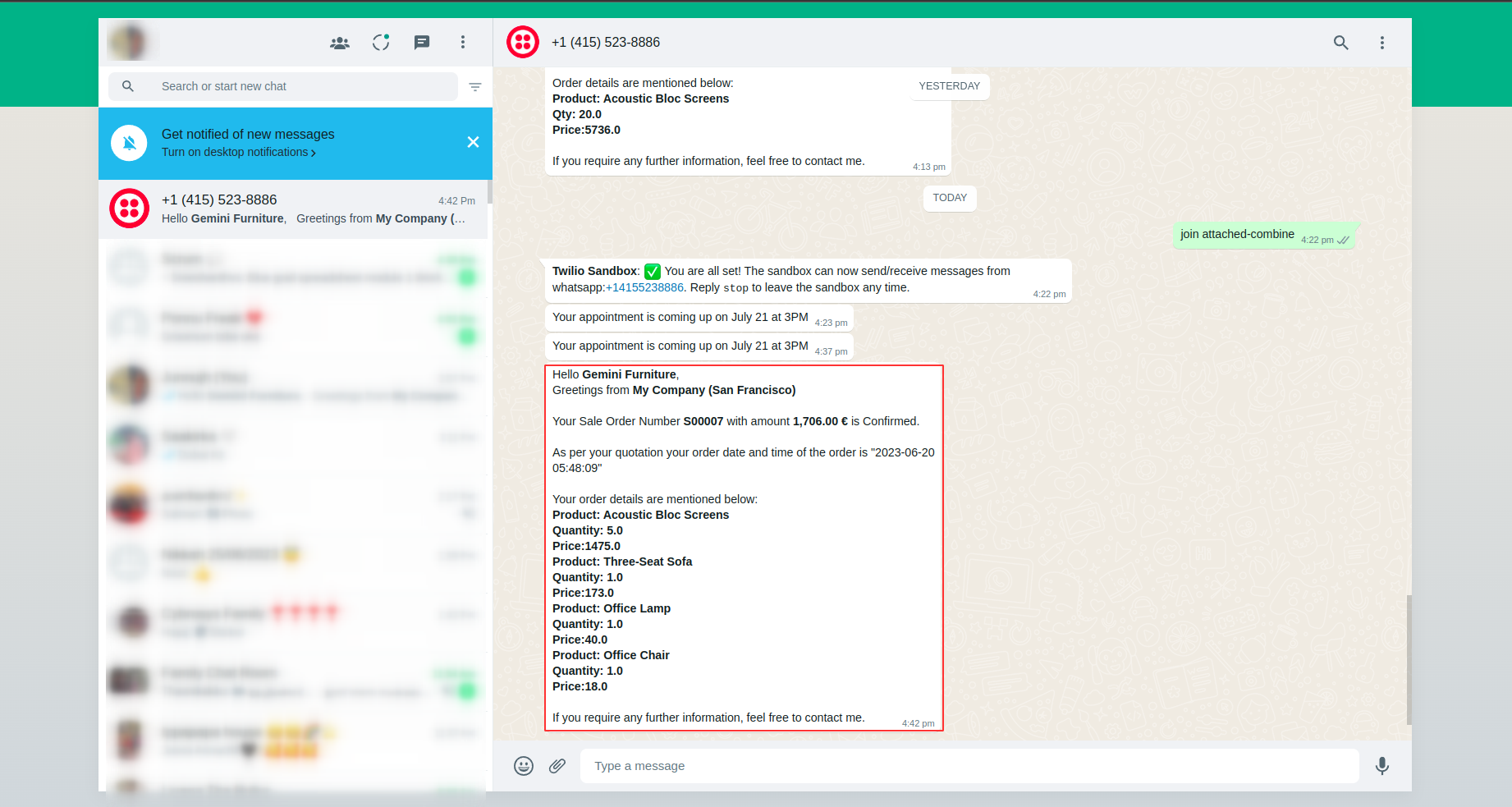Click 'Greetings from My Company (San Francisco)' line
Viewport: 1512px width, 807px height.
point(674,391)
